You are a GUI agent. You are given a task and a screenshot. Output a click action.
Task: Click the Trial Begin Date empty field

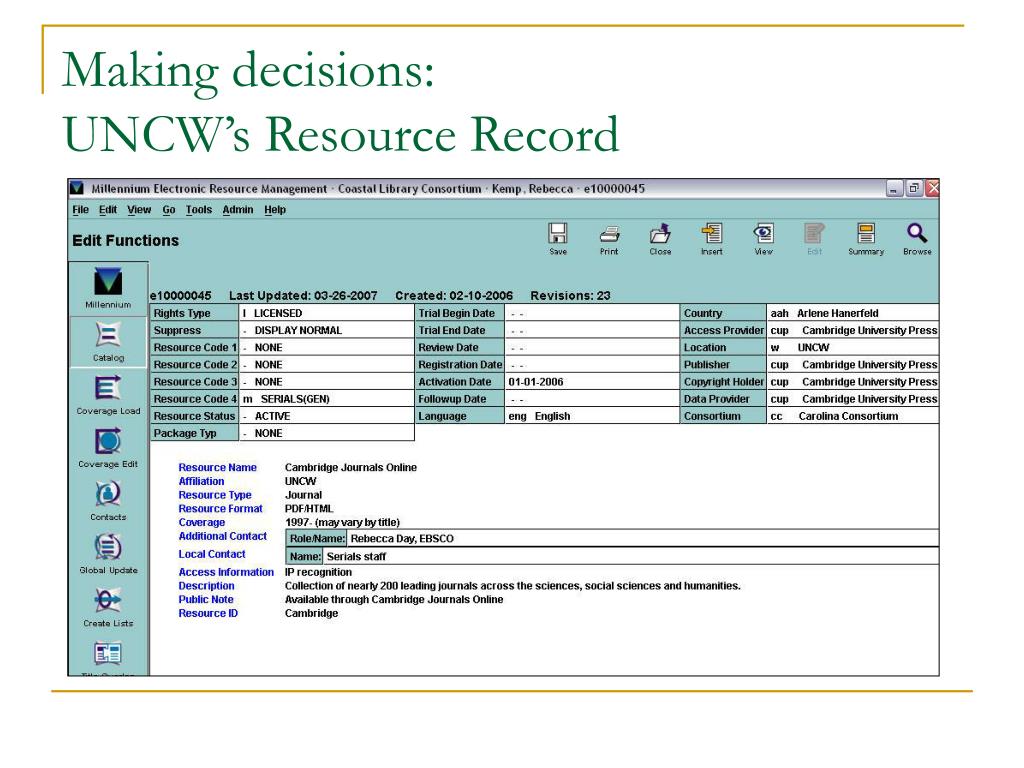pyautogui.click(x=592, y=313)
